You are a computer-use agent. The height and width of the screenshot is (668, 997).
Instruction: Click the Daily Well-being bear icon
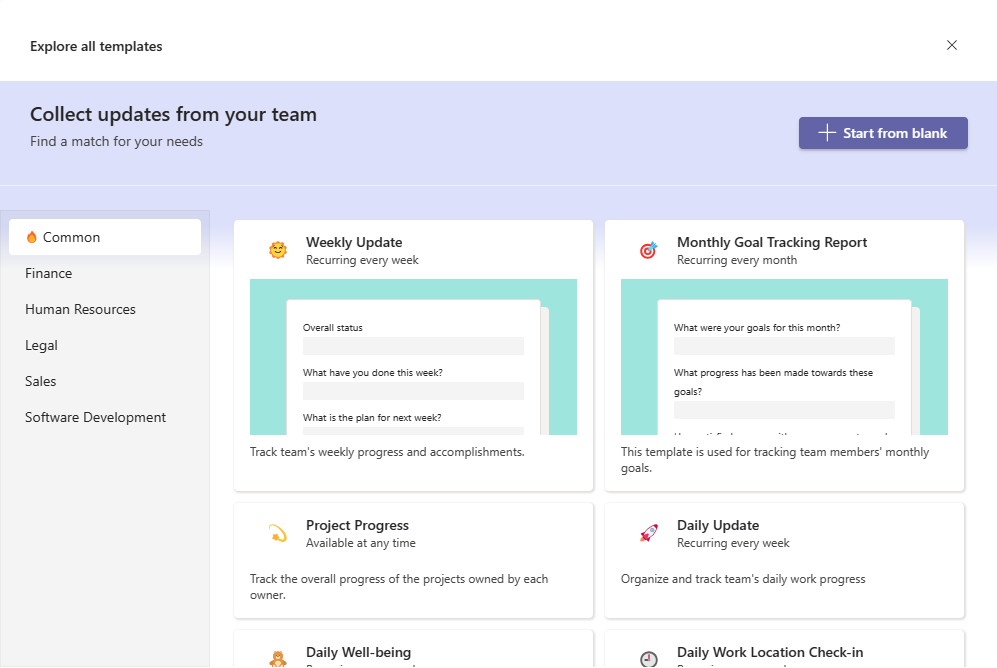[x=278, y=658]
